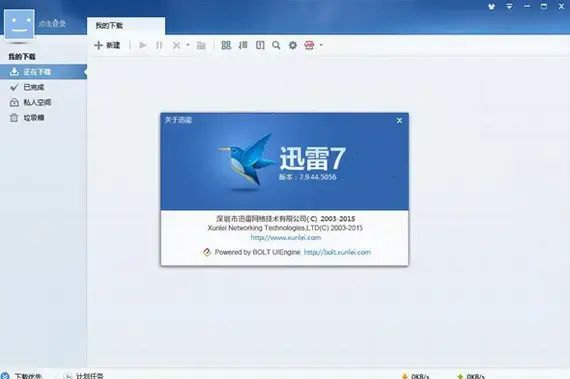Click the upload speed 0KB/s indicator
Screen dimensions: 570x379
click(476, 376)
